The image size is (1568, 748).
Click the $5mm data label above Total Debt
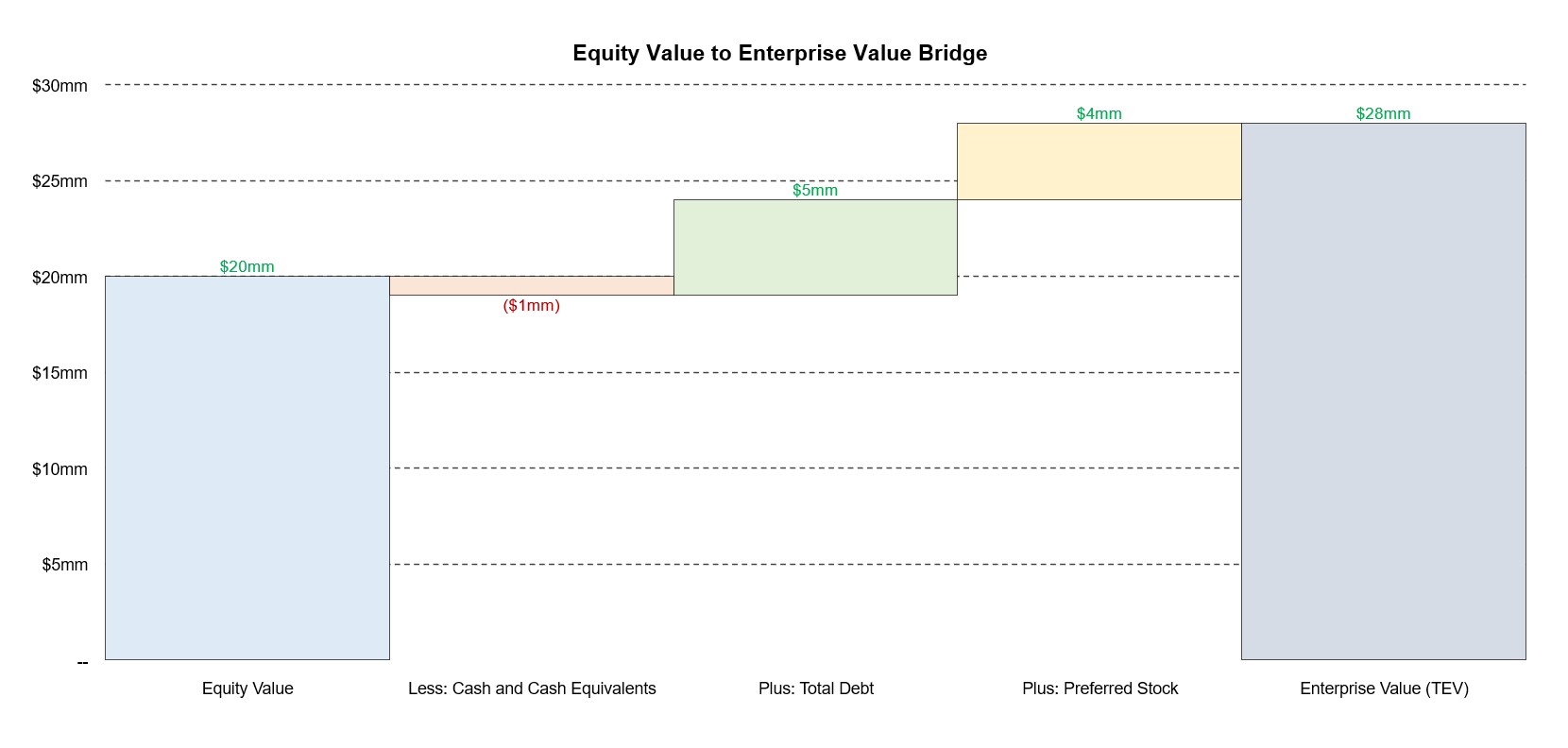815,190
